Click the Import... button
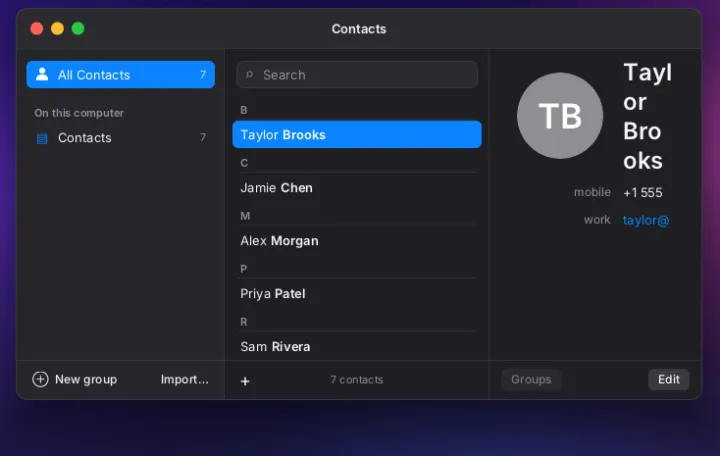Viewport: 720px width, 456px height. (x=185, y=379)
